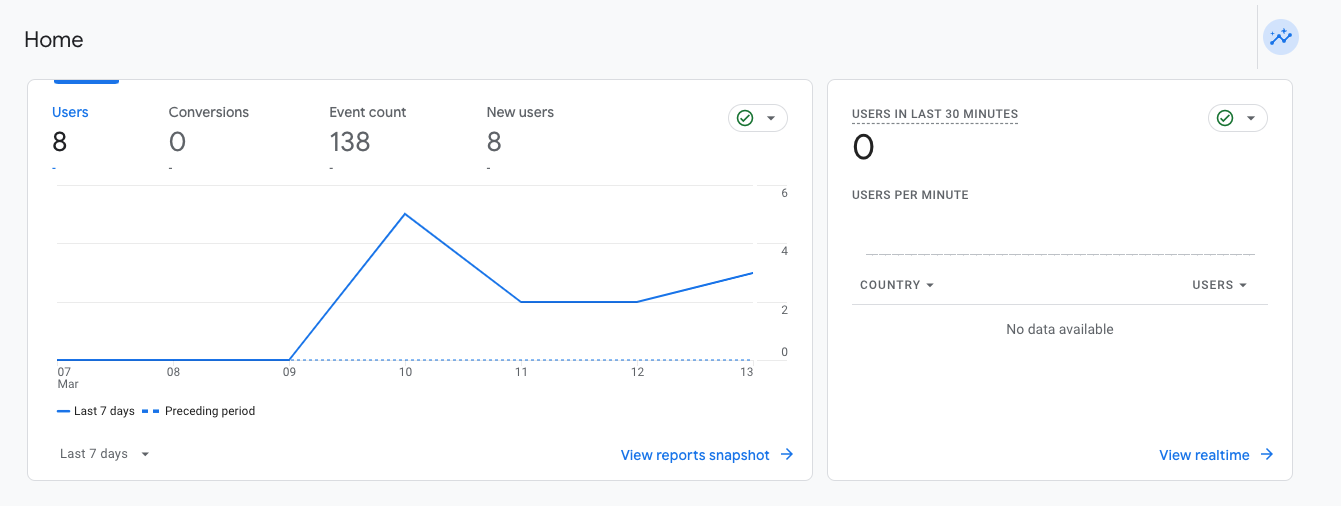Open View reports snapshot link
This screenshot has height=506, width=1341.
click(695, 455)
